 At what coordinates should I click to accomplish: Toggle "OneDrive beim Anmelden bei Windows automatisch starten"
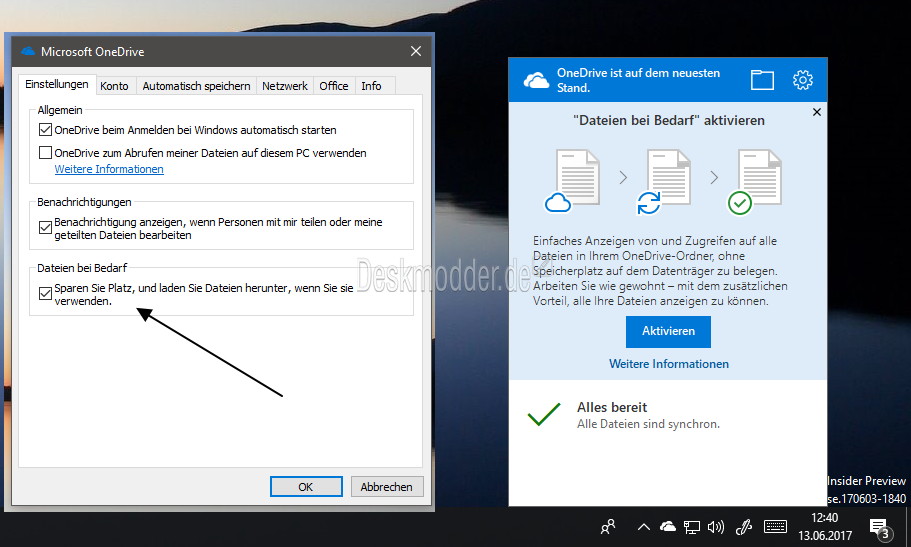tap(45, 130)
